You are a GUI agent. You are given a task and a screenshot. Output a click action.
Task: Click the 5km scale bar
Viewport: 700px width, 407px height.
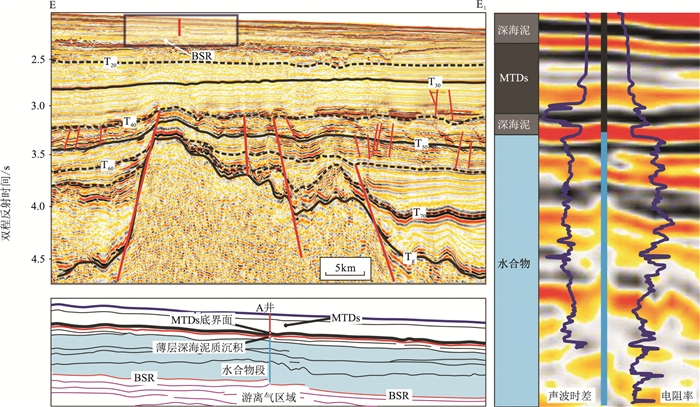tap(346, 267)
